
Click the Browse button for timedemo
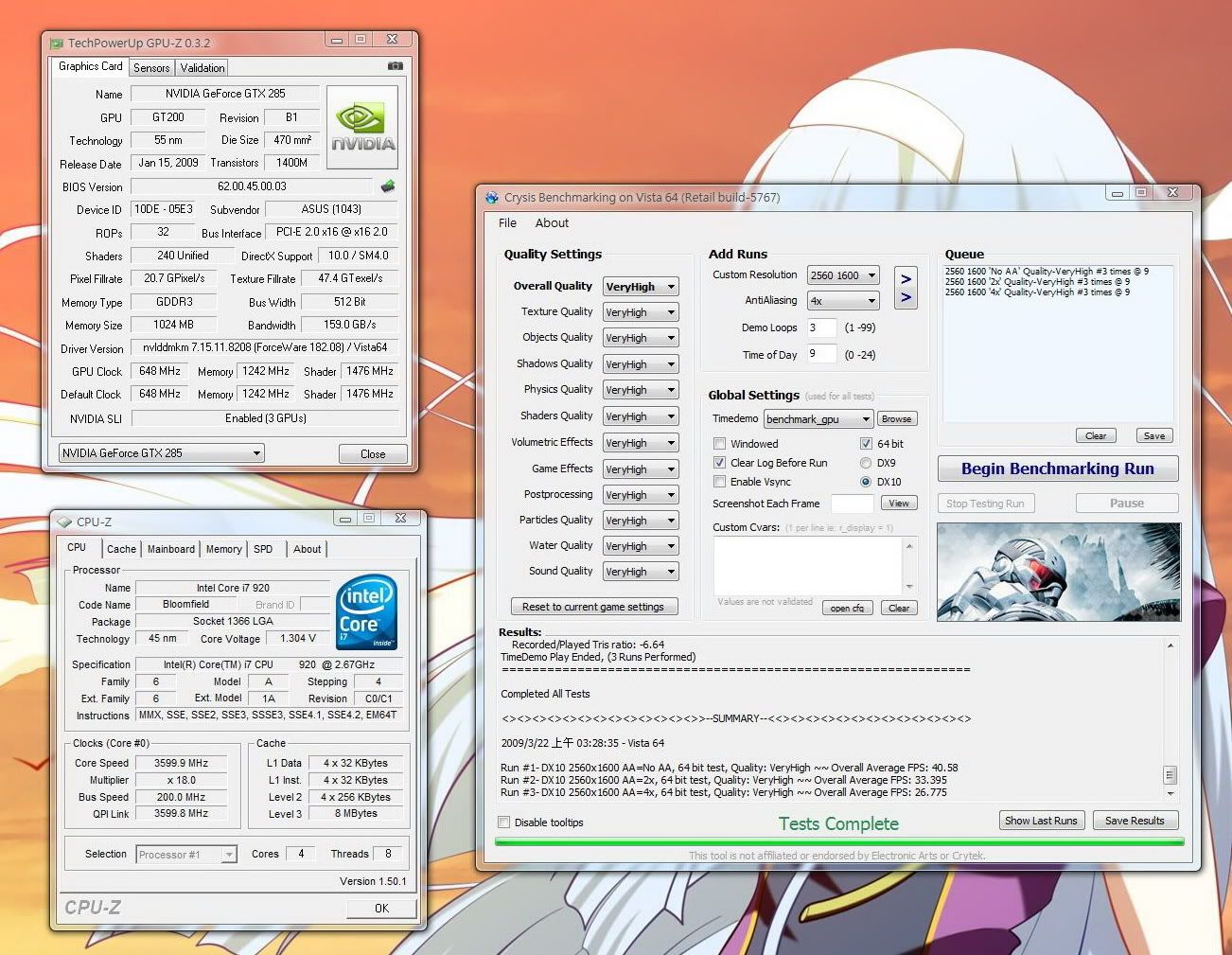coord(896,418)
